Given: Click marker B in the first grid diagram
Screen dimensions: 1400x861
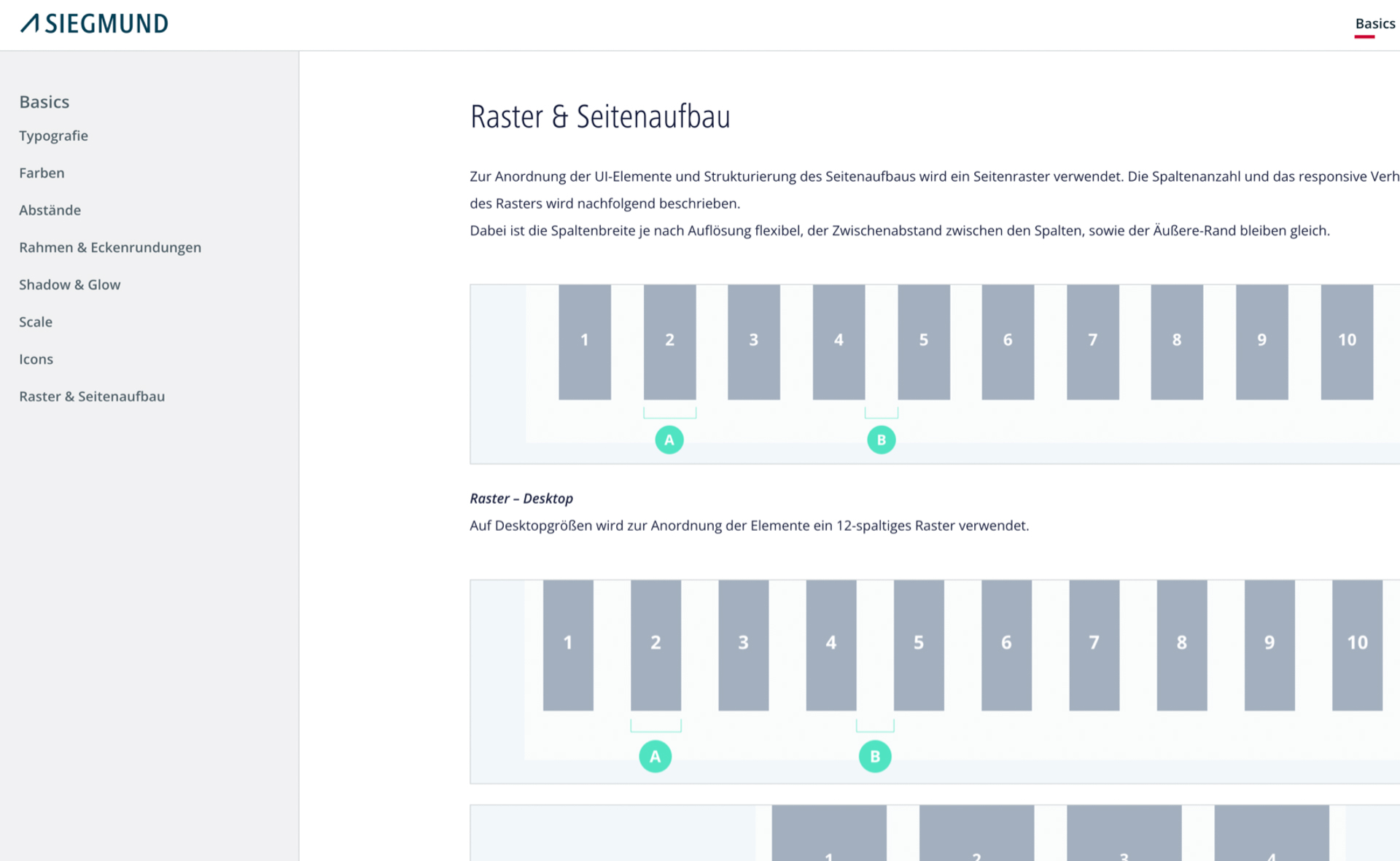Looking at the screenshot, I should (881, 440).
